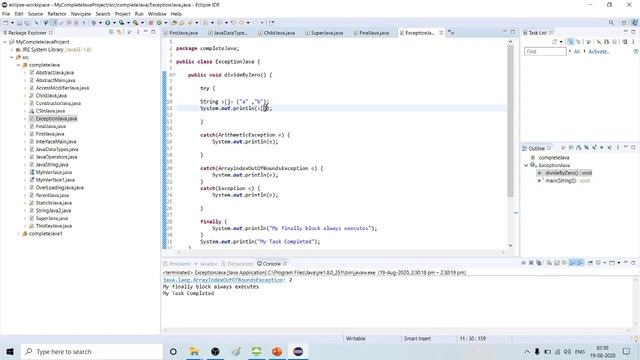Click the editor scroll down arrow
The image size is (640, 360).
(x=510, y=245)
